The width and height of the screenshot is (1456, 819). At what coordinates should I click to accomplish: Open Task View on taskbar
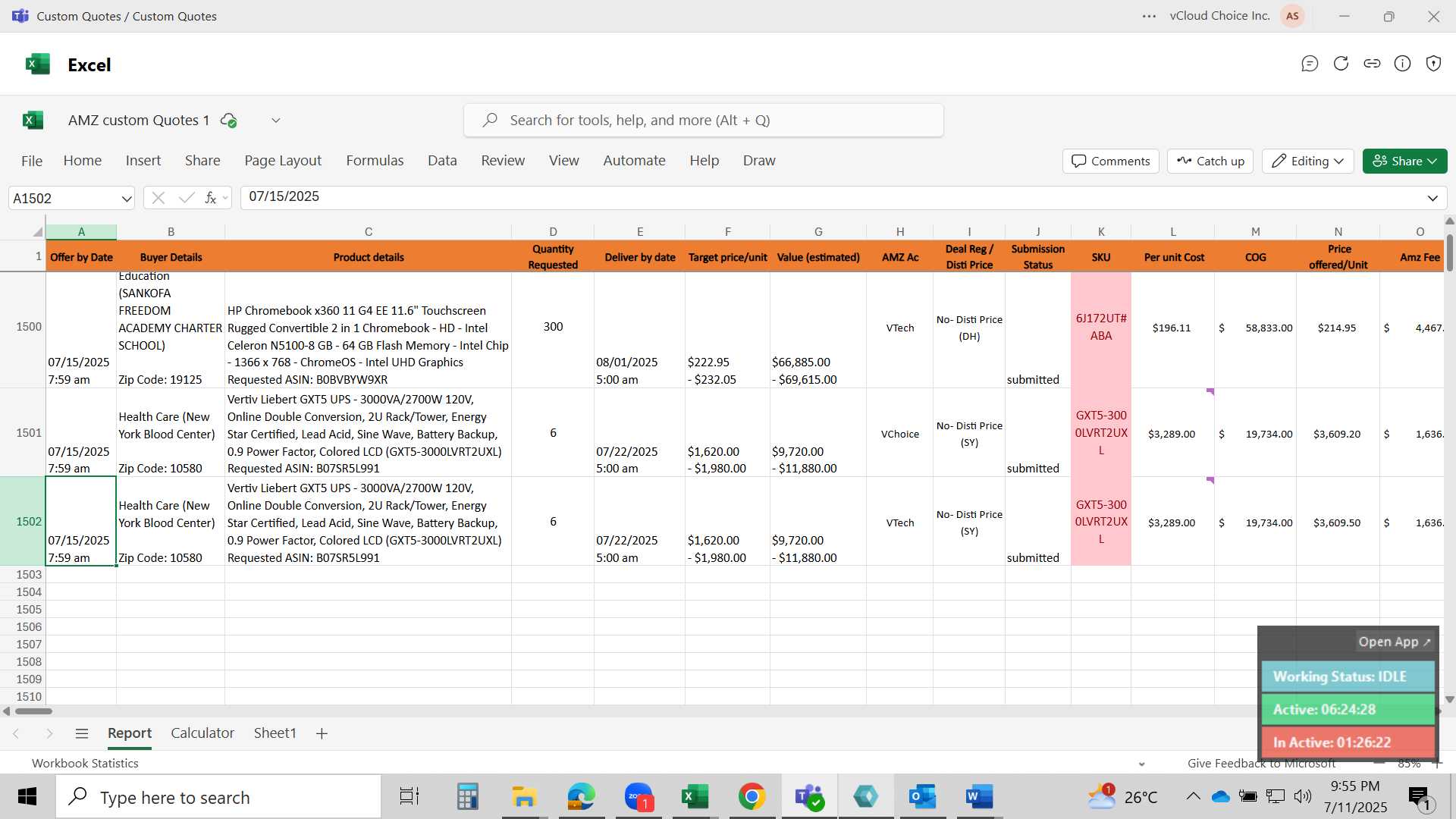(x=409, y=797)
